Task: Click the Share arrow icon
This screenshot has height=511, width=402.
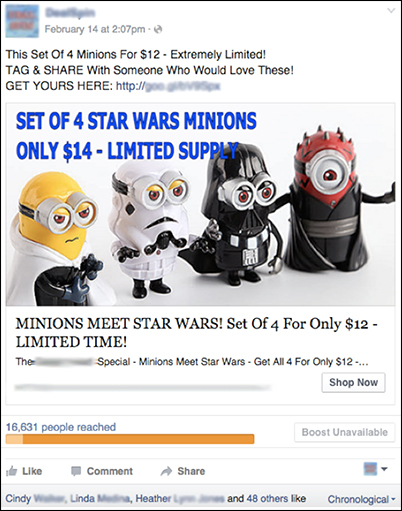Action: click(166, 471)
